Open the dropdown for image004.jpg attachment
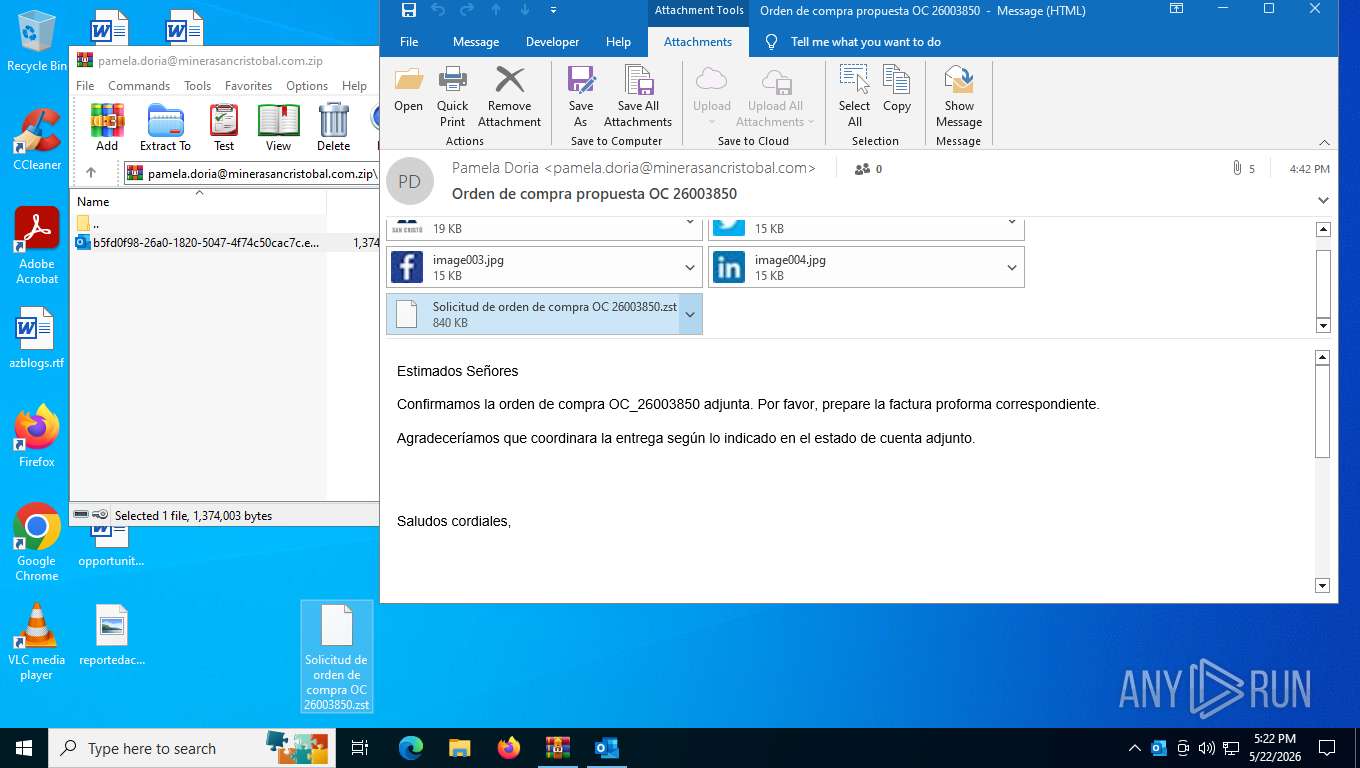The image size is (1360, 768). pyautogui.click(x=1012, y=267)
